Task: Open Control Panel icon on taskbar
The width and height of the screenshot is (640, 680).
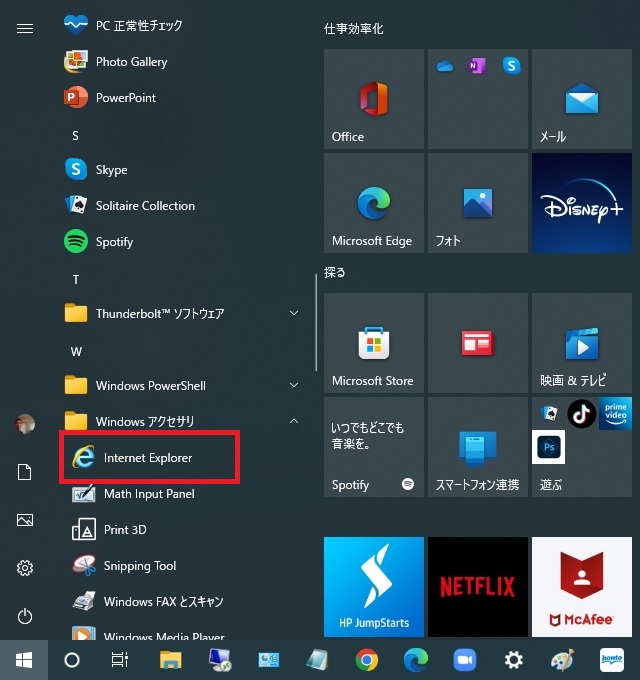Action: [268, 660]
